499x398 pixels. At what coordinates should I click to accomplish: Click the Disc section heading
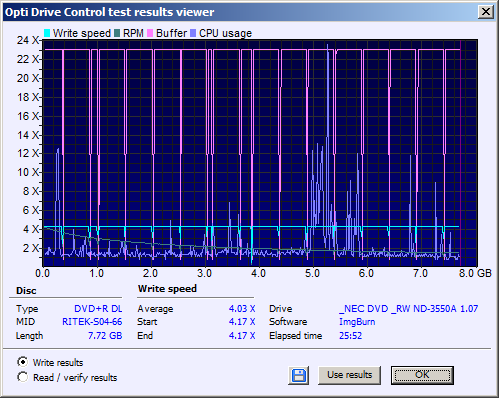[x=26, y=291]
